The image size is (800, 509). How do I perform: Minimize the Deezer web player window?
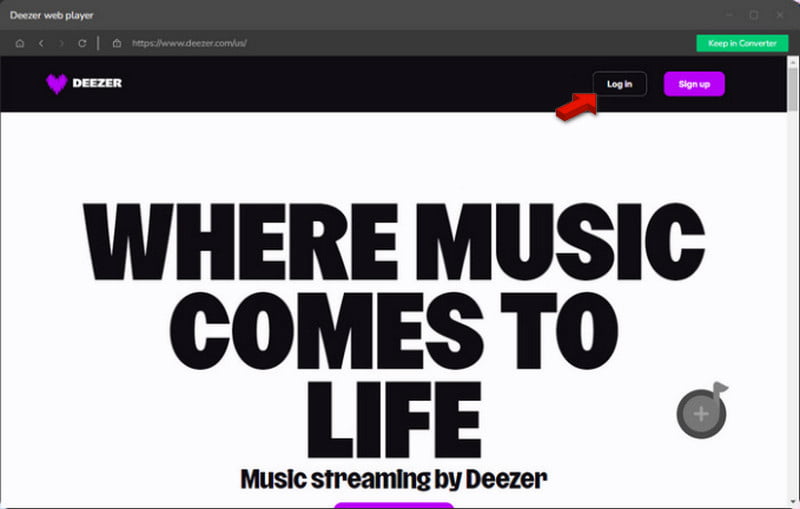point(730,15)
